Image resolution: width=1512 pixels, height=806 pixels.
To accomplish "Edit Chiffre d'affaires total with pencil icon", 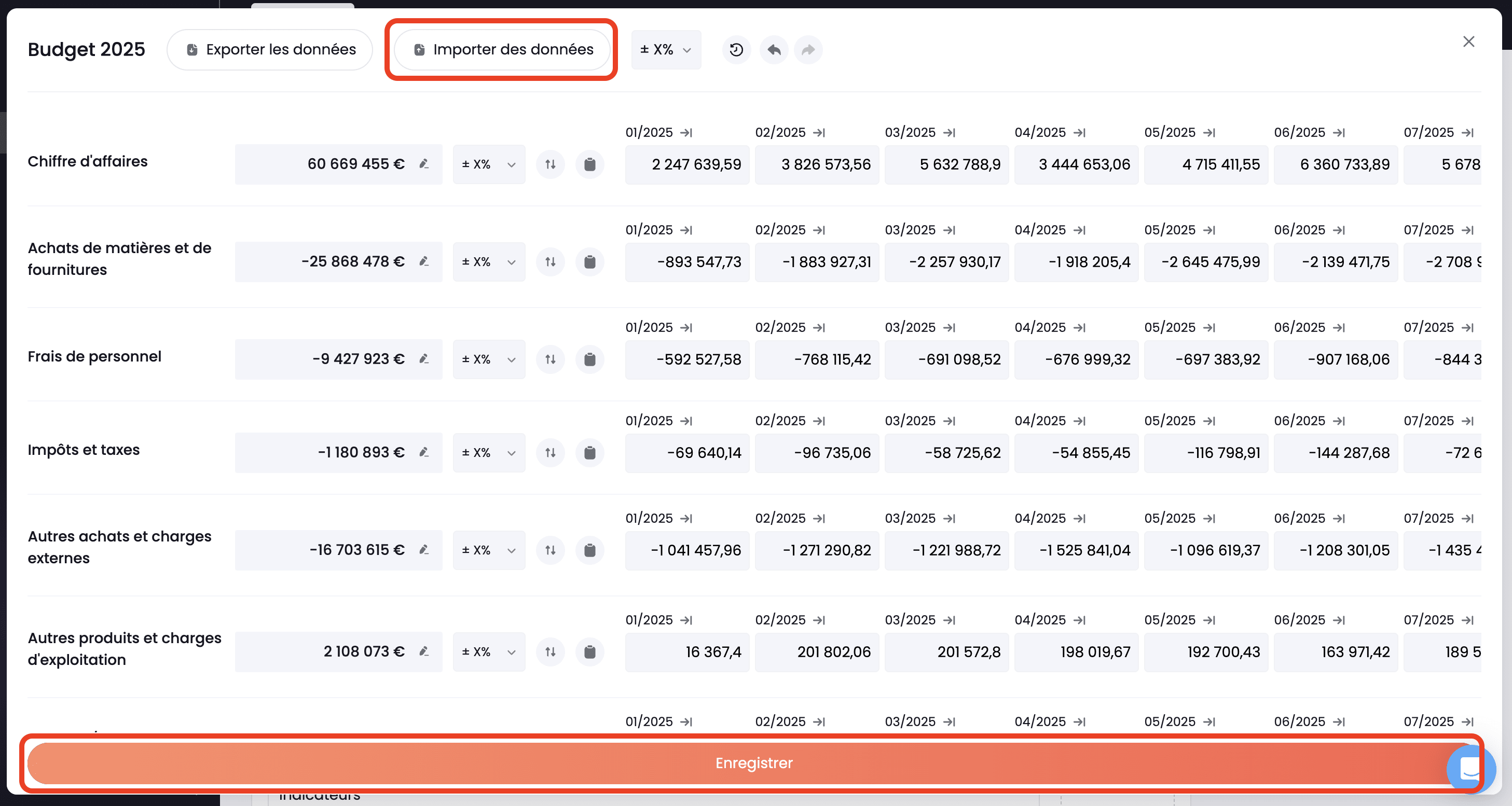I will 424,164.
